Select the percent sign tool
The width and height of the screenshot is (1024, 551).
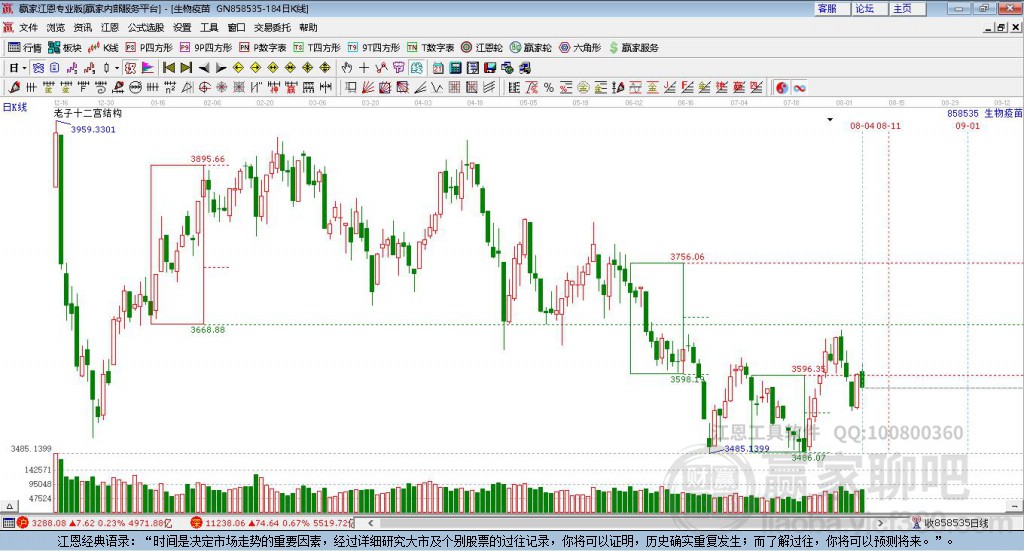click(x=549, y=87)
